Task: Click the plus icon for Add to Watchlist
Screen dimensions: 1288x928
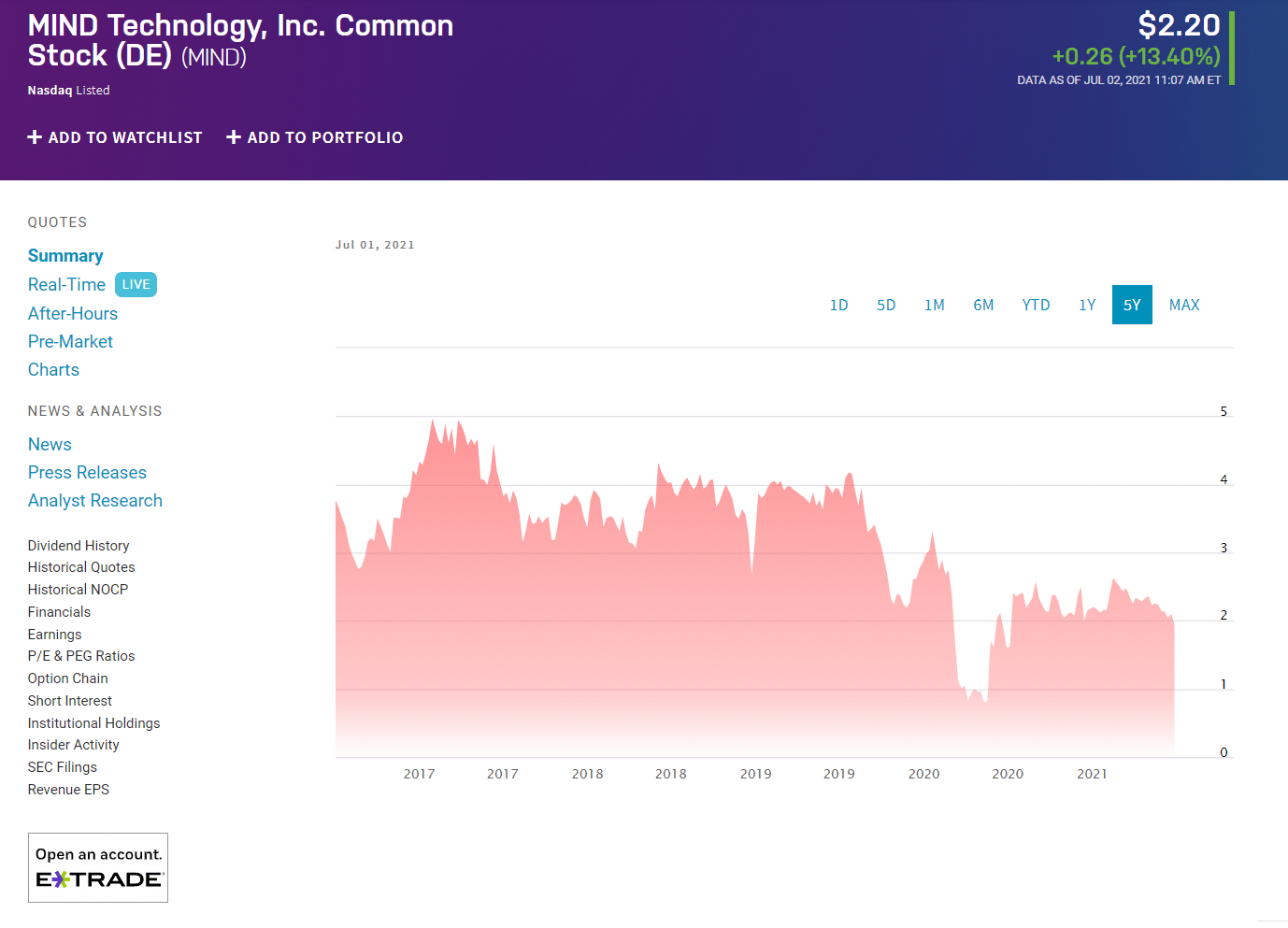Action: [x=35, y=137]
